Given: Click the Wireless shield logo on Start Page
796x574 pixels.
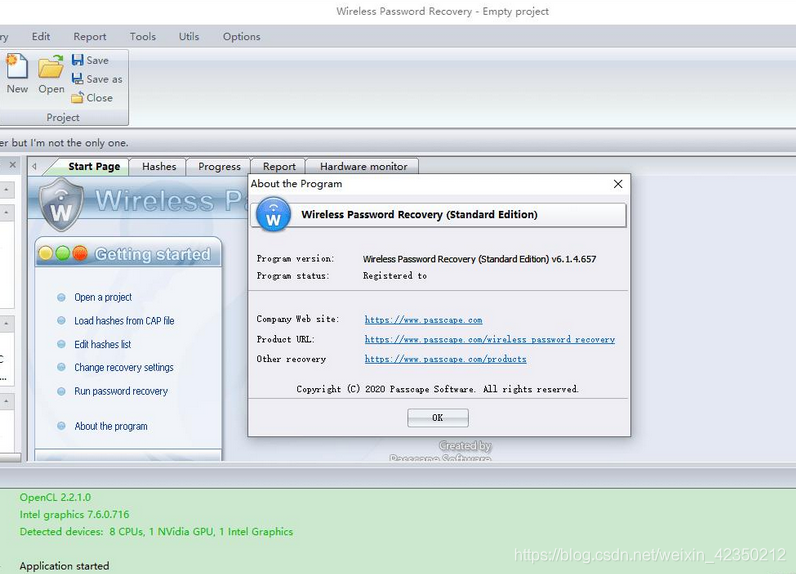Looking at the screenshot, I should [x=61, y=204].
